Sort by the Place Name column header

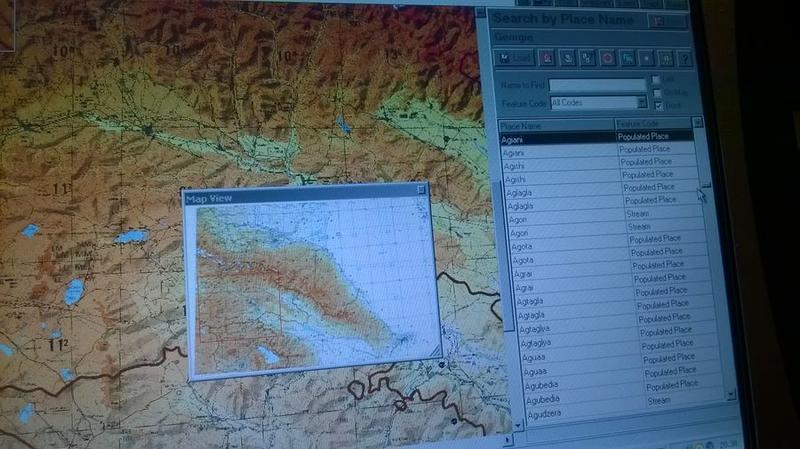pos(557,125)
